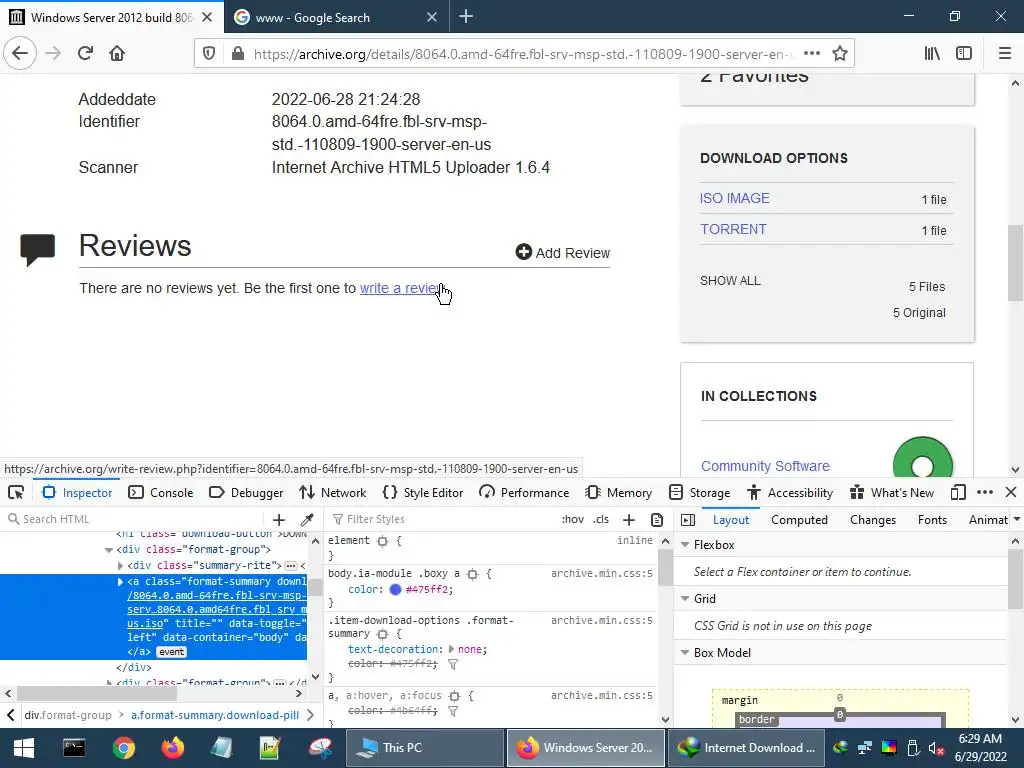The width and height of the screenshot is (1024, 768).
Task: Open the Memory devtools tab
Action: tap(618, 492)
